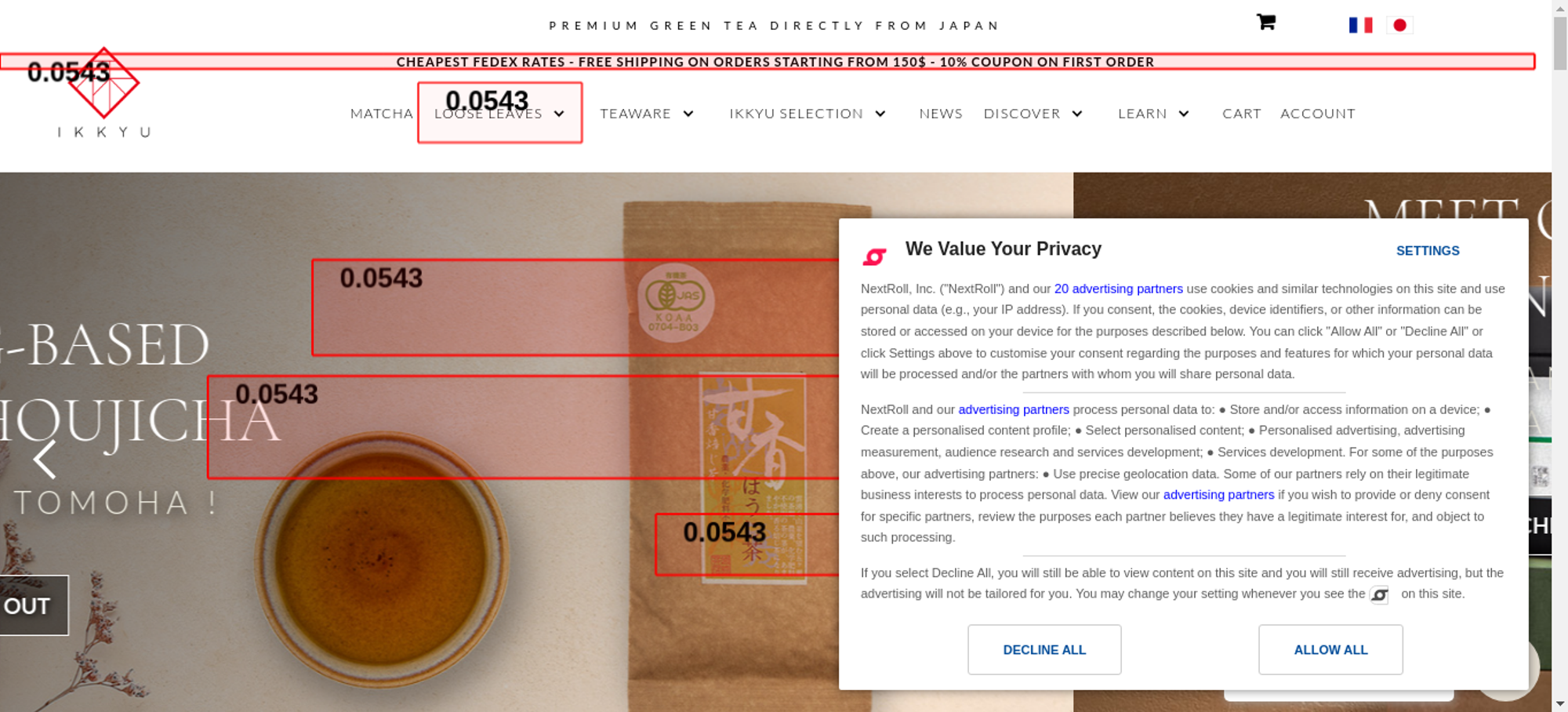The width and height of the screenshot is (1568, 712).
Task: Open the News menu item
Action: pos(941,114)
